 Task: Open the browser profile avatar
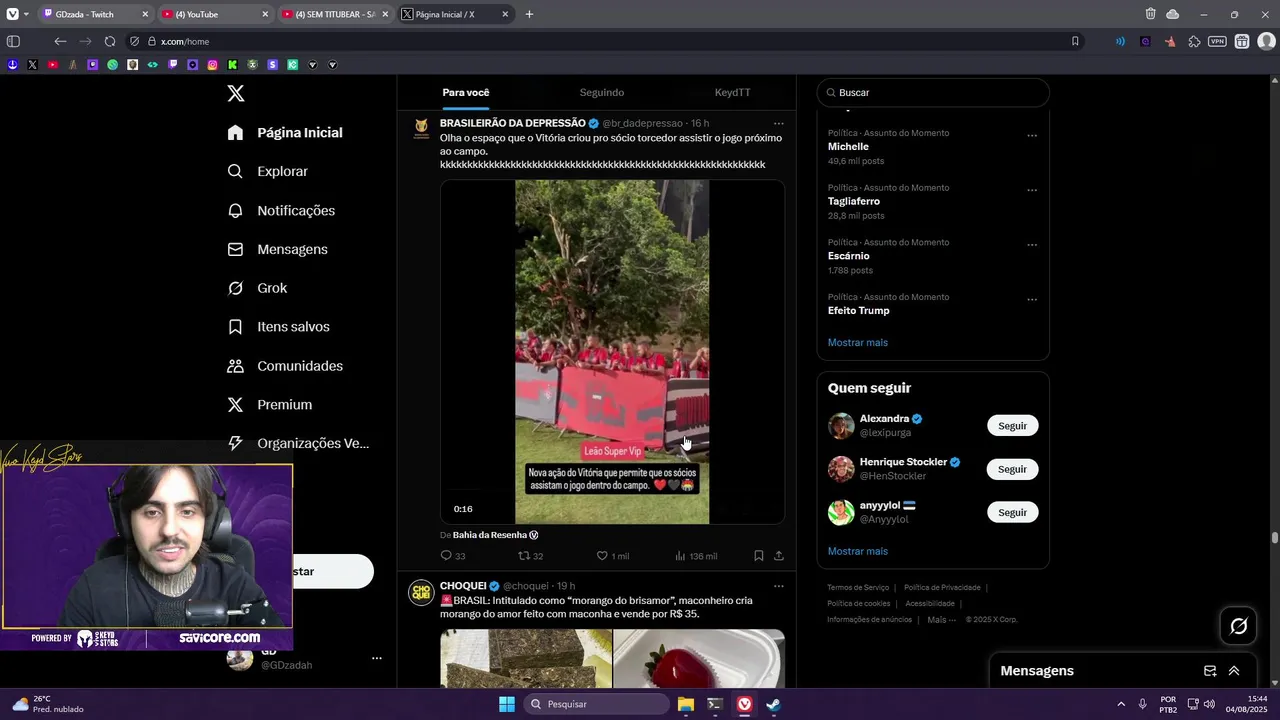pos(1266,41)
